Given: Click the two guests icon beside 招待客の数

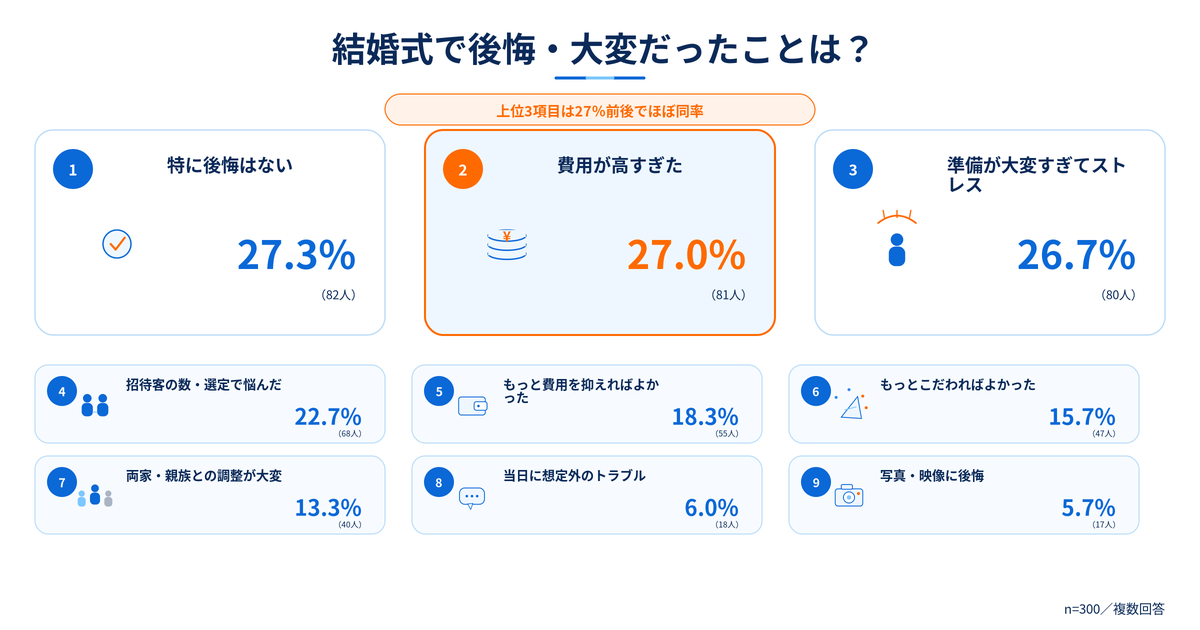Looking at the screenshot, I should 95,405.
